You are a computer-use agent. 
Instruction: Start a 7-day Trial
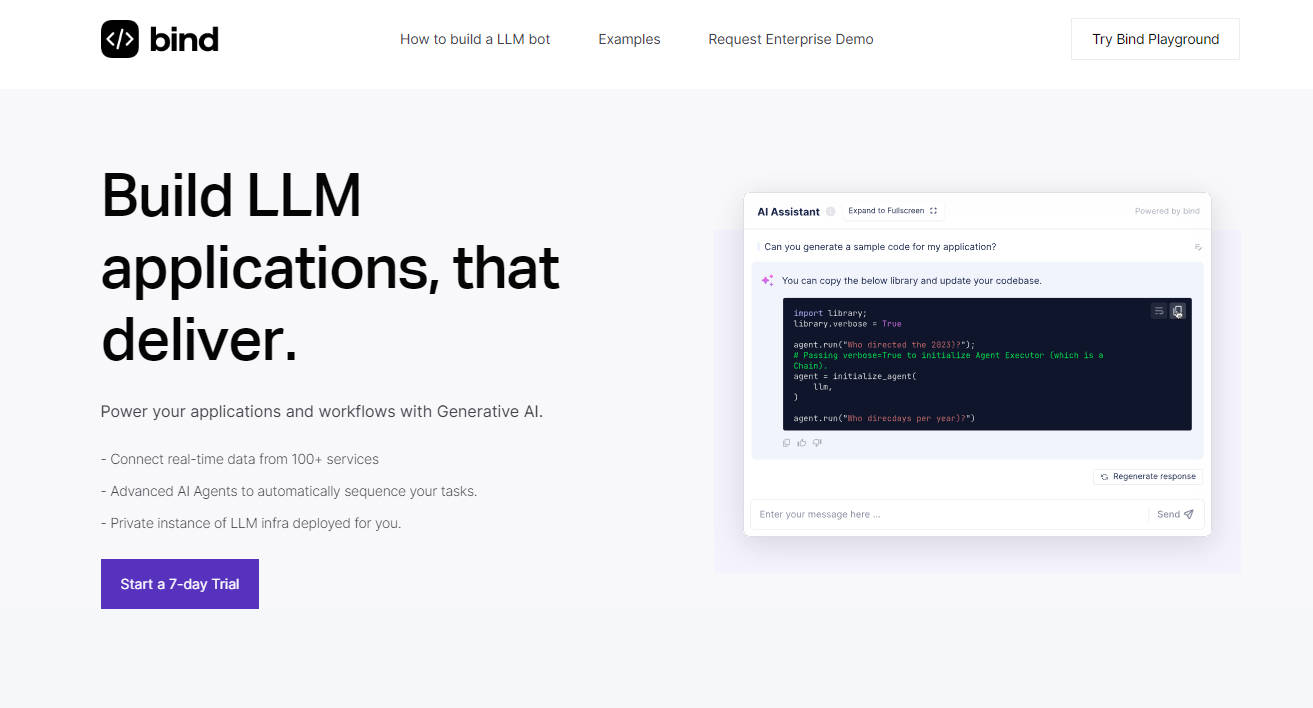pos(180,584)
